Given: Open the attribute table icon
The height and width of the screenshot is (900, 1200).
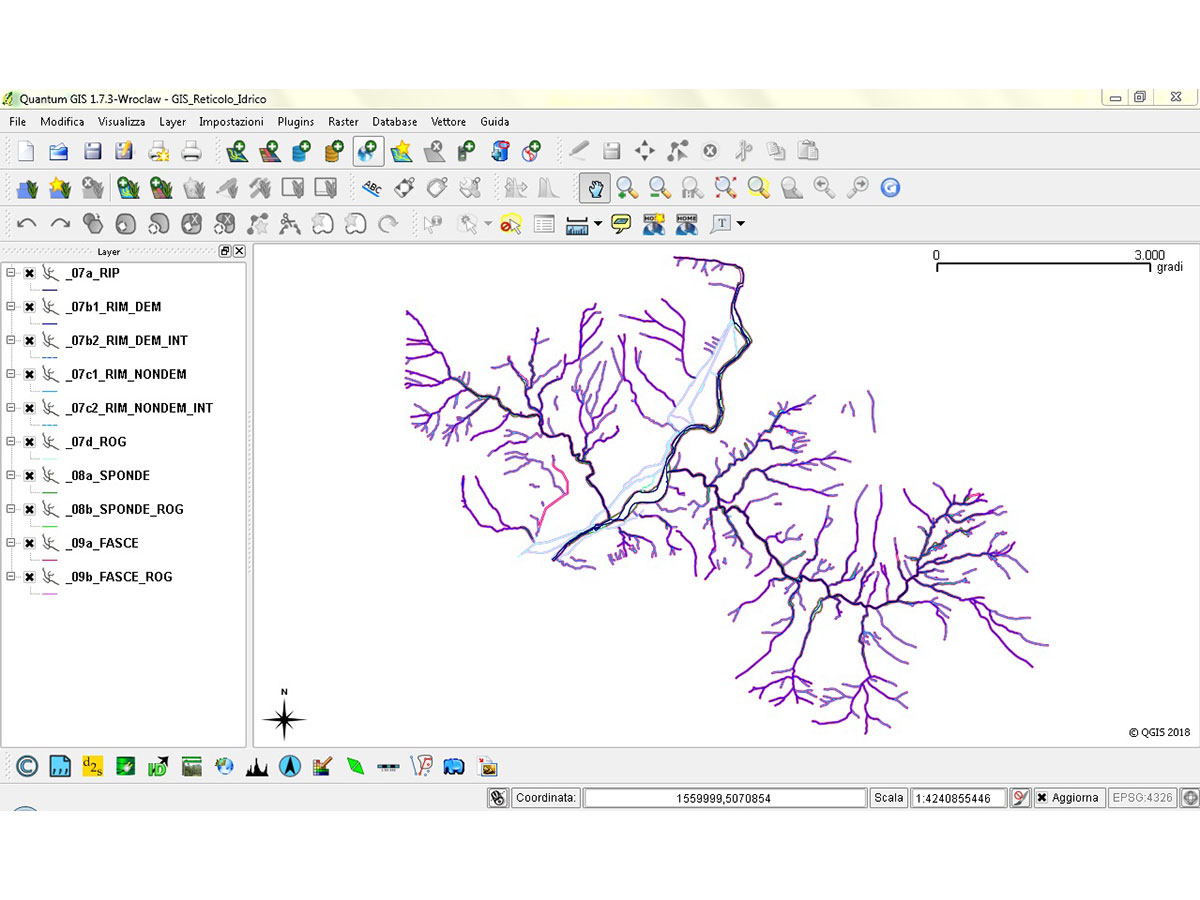Looking at the screenshot, I should [x=544, y=224].
